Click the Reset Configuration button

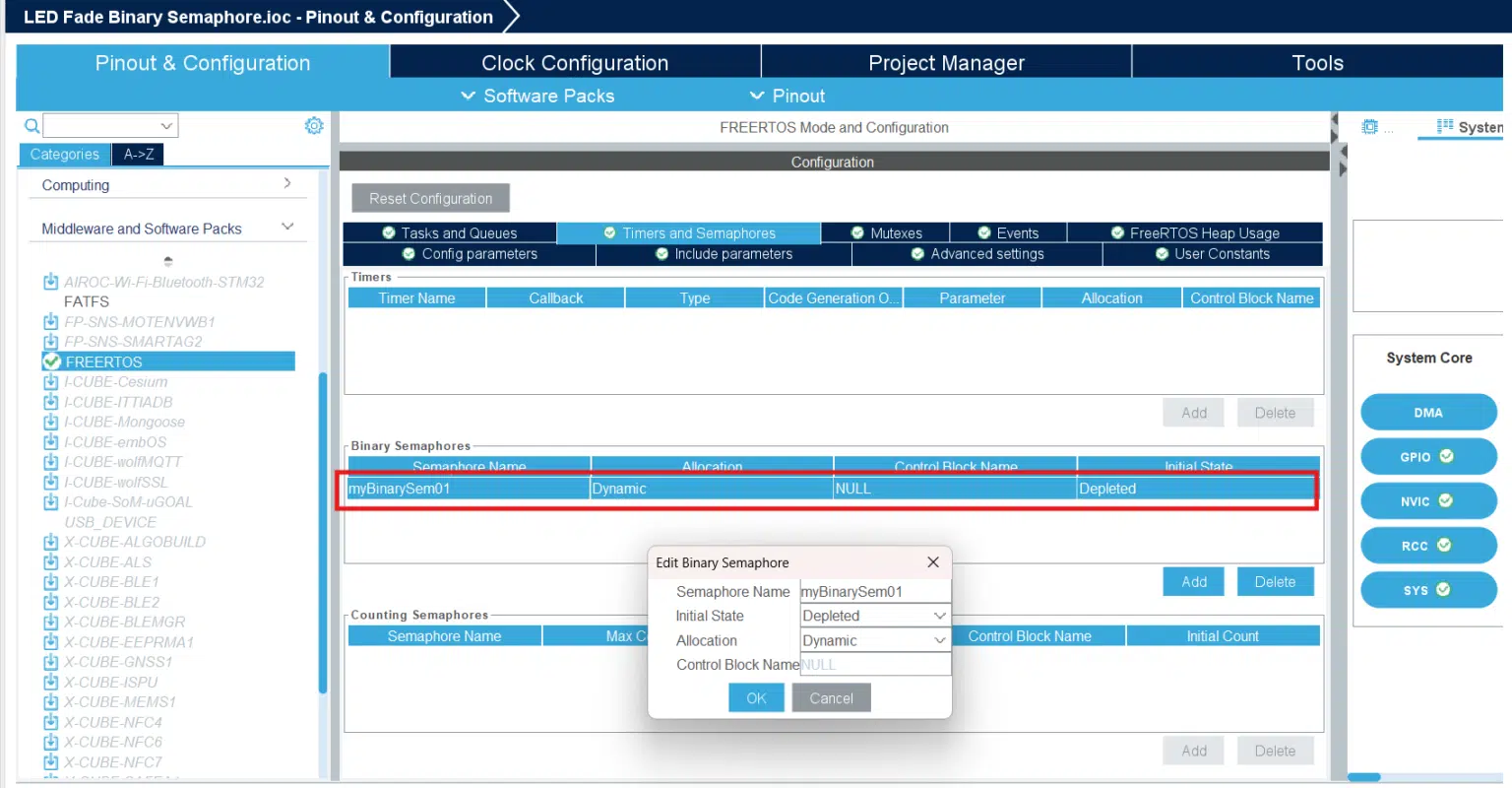(430, 198)
